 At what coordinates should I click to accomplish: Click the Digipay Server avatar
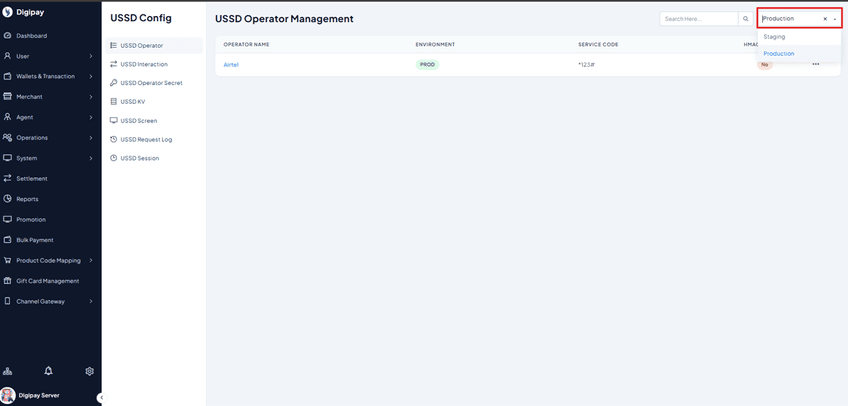(x=8, y=395)
